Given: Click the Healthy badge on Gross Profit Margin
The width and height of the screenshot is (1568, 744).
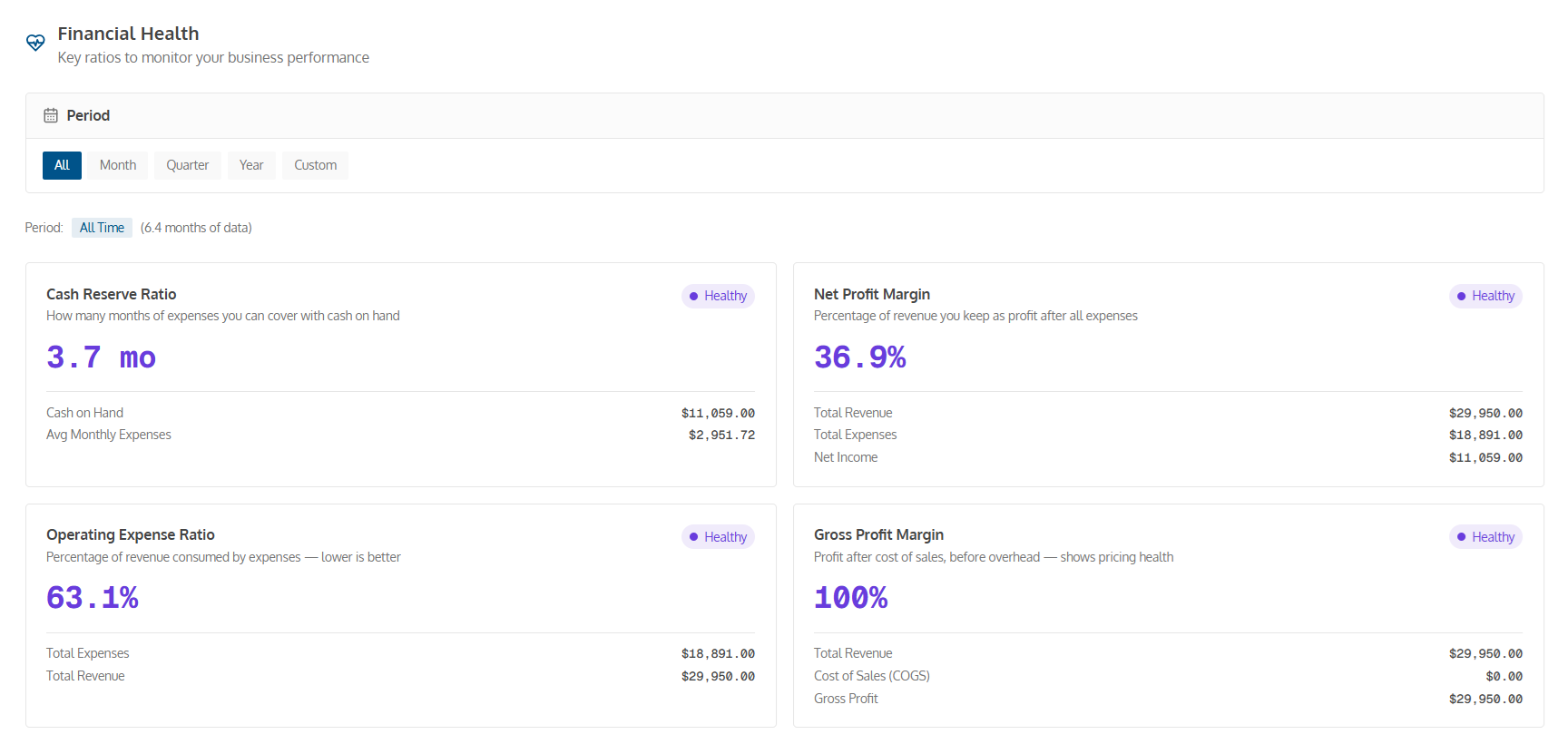Looking at the screenshot, I should coord(1485,537).
